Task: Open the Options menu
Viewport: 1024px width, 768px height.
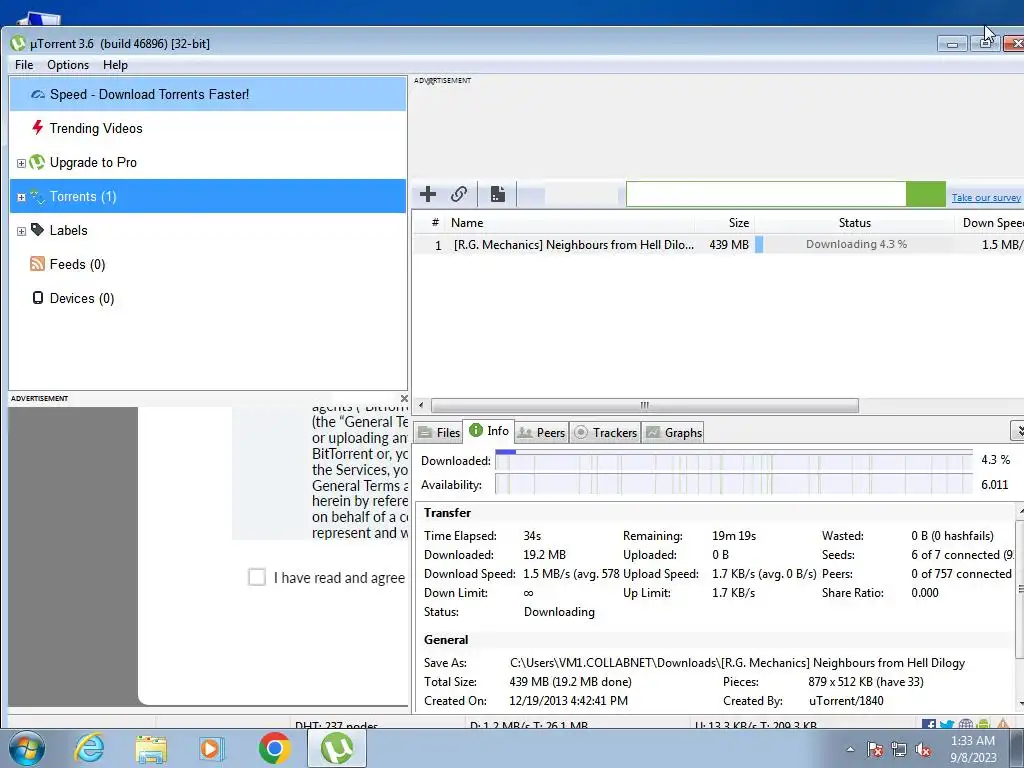Action: click(x=68, y=65)
